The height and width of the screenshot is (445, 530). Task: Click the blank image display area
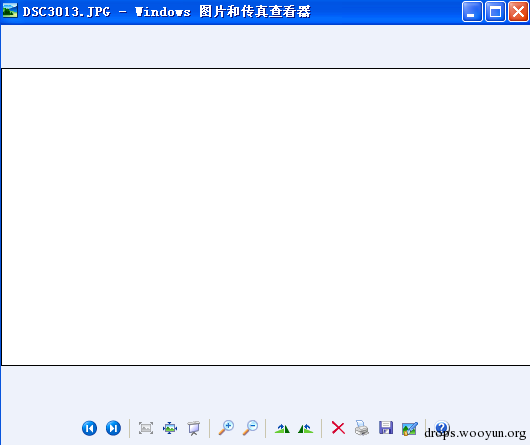266,217
